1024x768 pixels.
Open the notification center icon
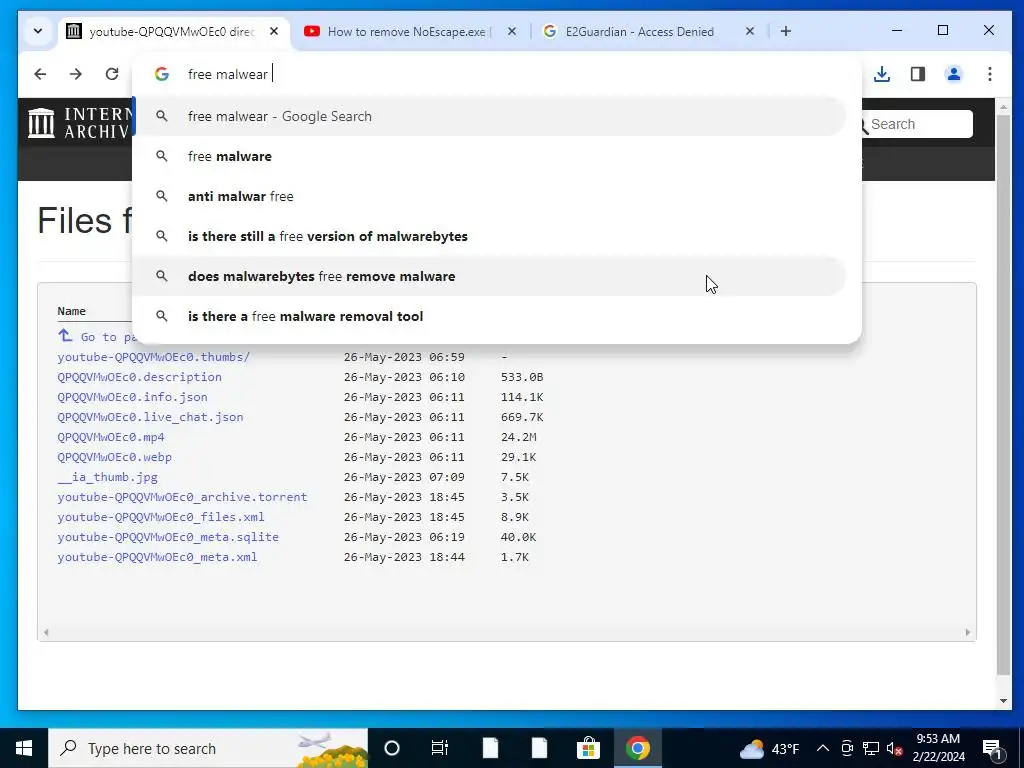coord(992,748)
